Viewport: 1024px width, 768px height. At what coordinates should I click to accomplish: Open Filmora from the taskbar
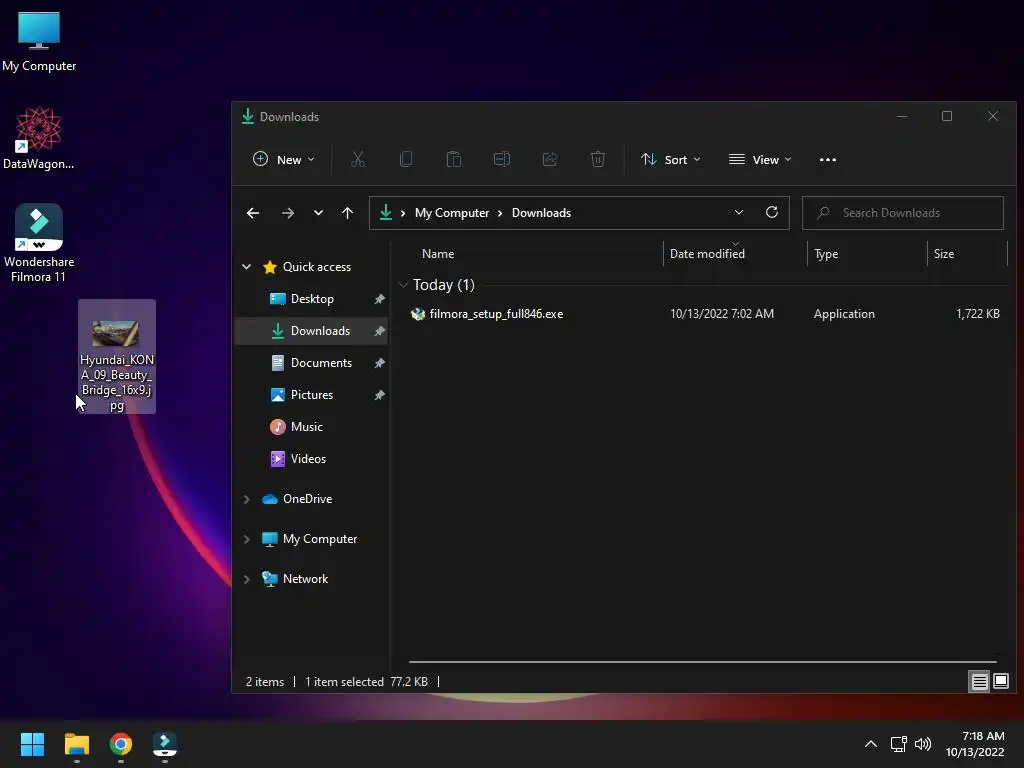point(165,744)
